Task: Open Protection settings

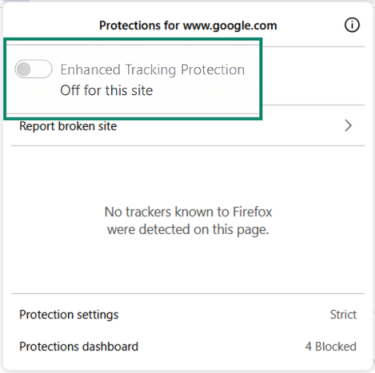Action: pyautogui.click(x=188, y=314)
